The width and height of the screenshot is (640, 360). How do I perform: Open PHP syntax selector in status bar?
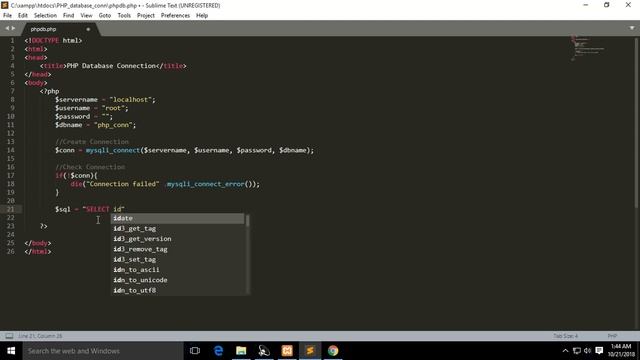[x=612, y=336]
